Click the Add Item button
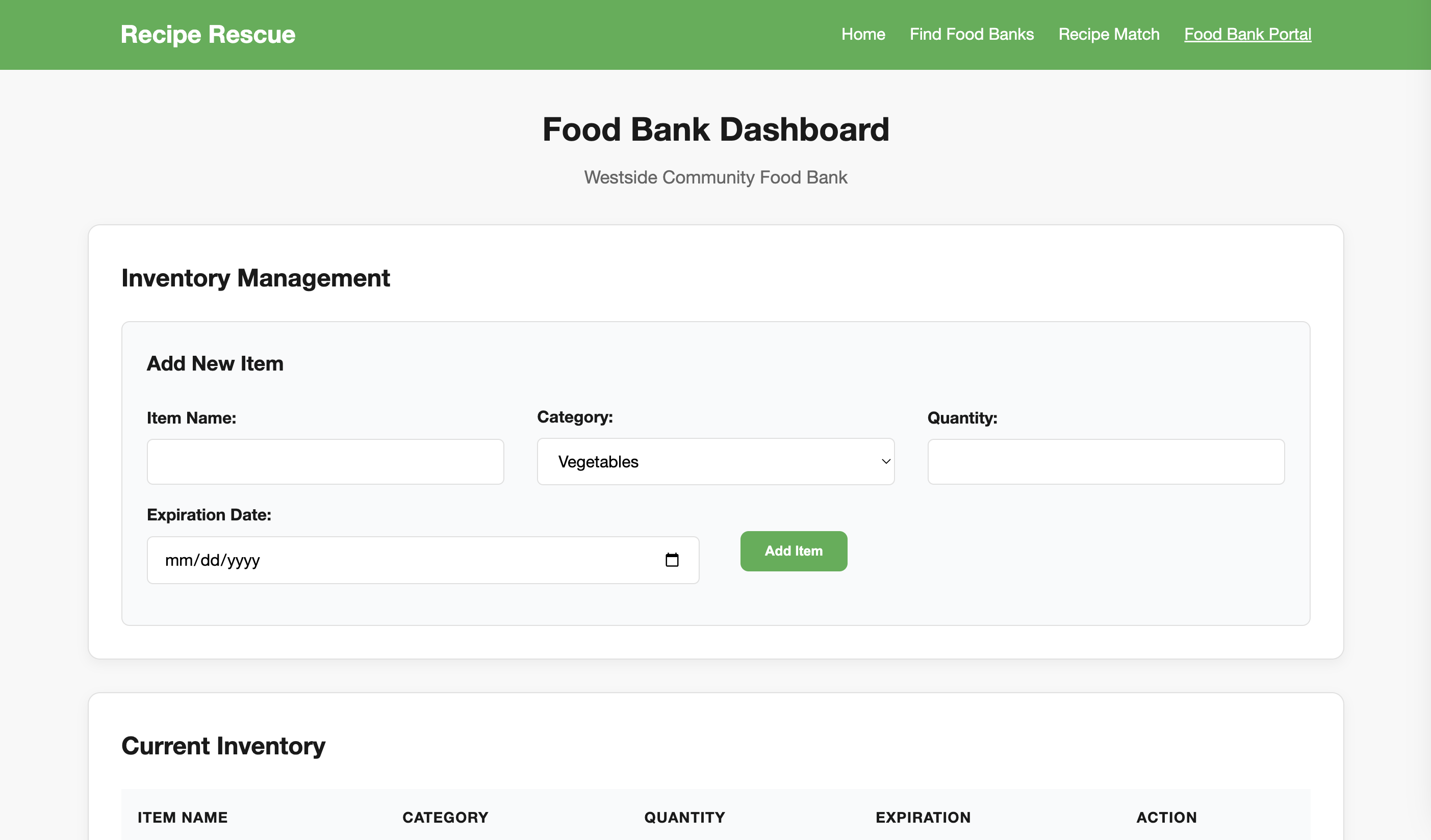 pos(794,551)
